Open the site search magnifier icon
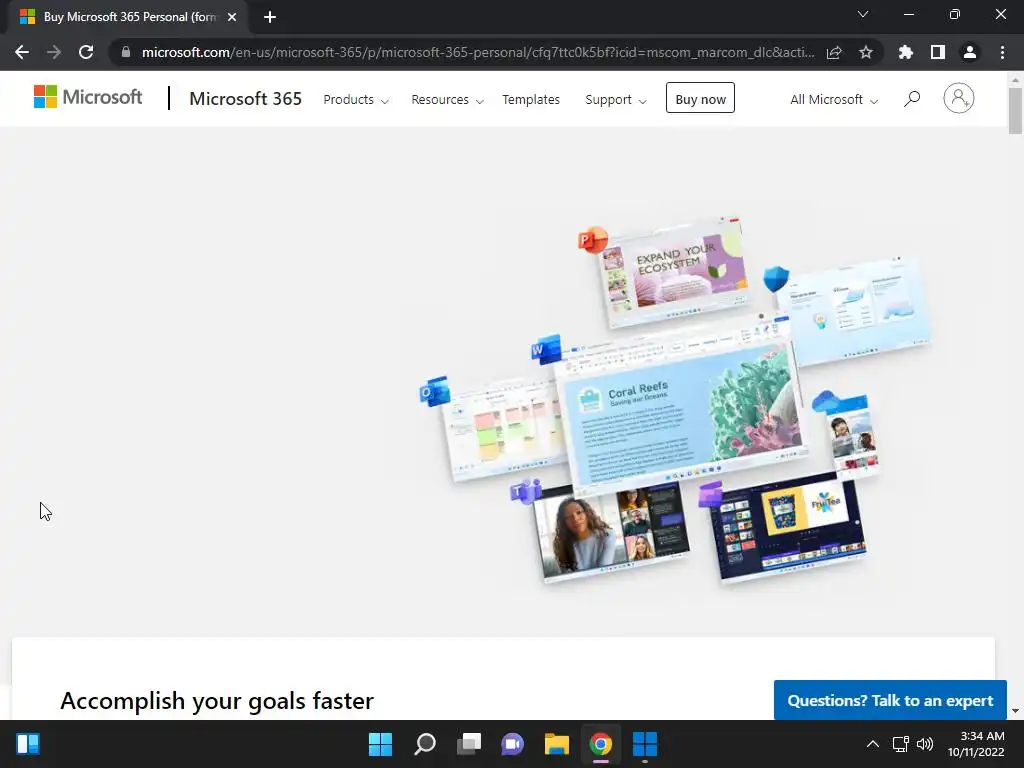Screen dimensions: 1024x768 coord(912,99)
